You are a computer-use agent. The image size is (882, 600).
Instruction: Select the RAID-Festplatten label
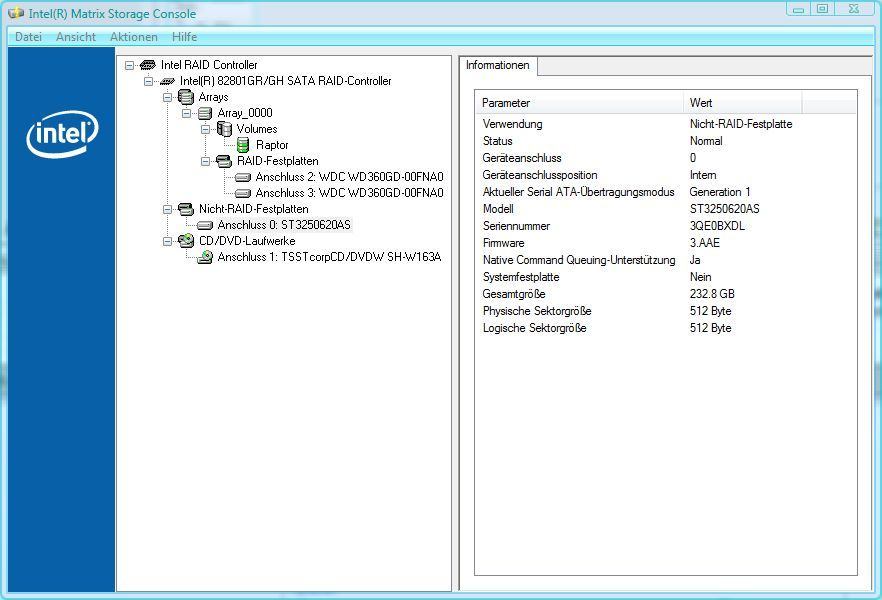tap(278, 161)
